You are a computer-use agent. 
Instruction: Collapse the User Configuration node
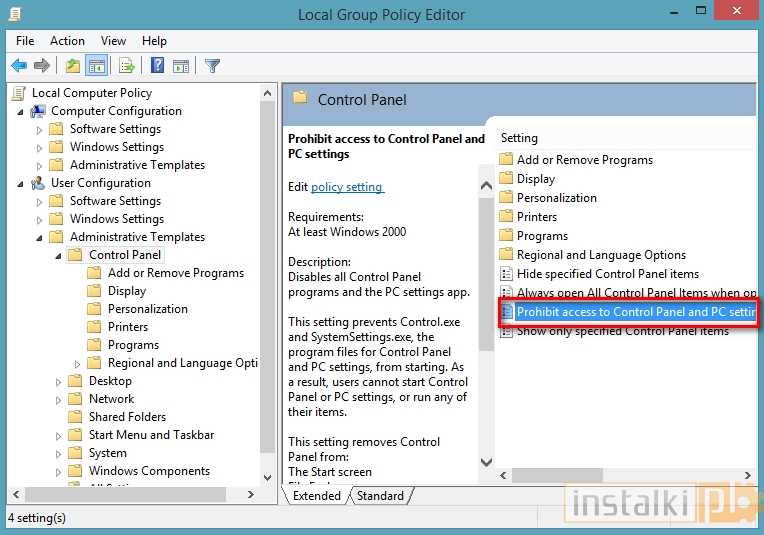(x=20, y=184)
